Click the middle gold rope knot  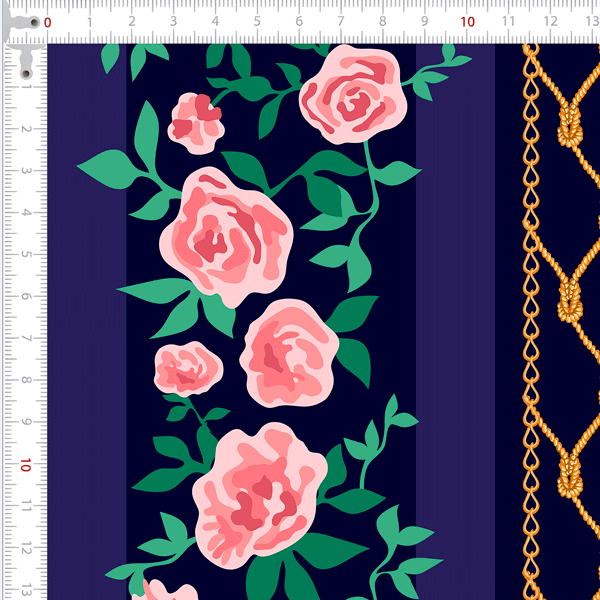(x=571, y=296)
